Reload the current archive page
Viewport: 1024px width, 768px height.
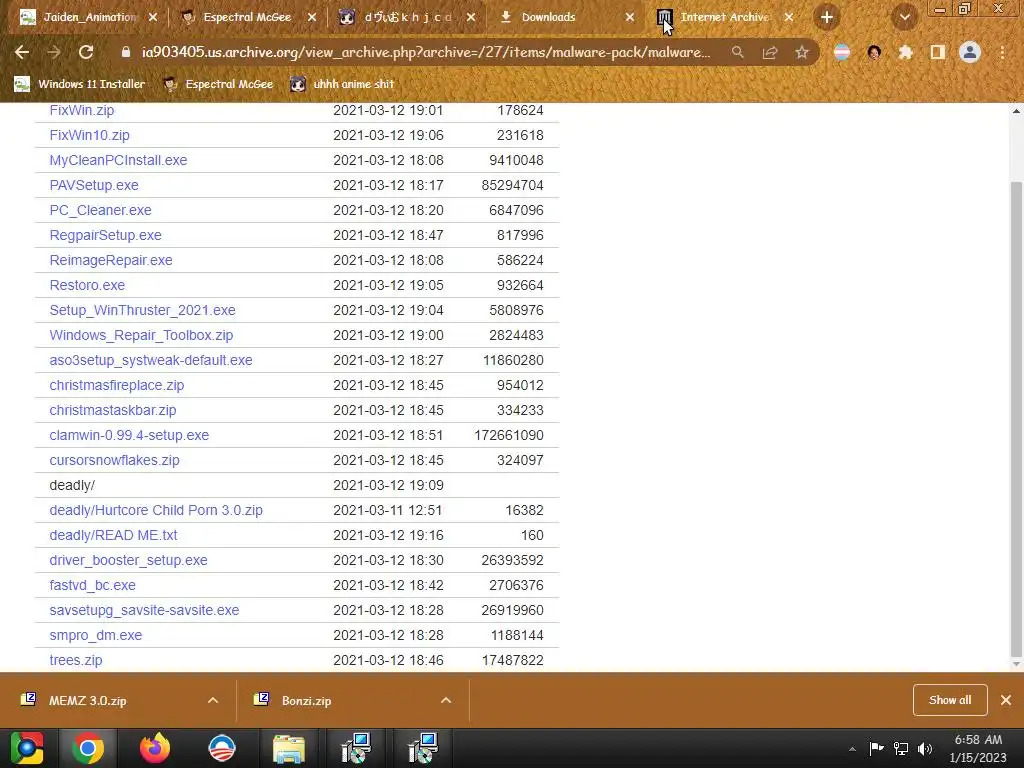click(x=86, y=52)
